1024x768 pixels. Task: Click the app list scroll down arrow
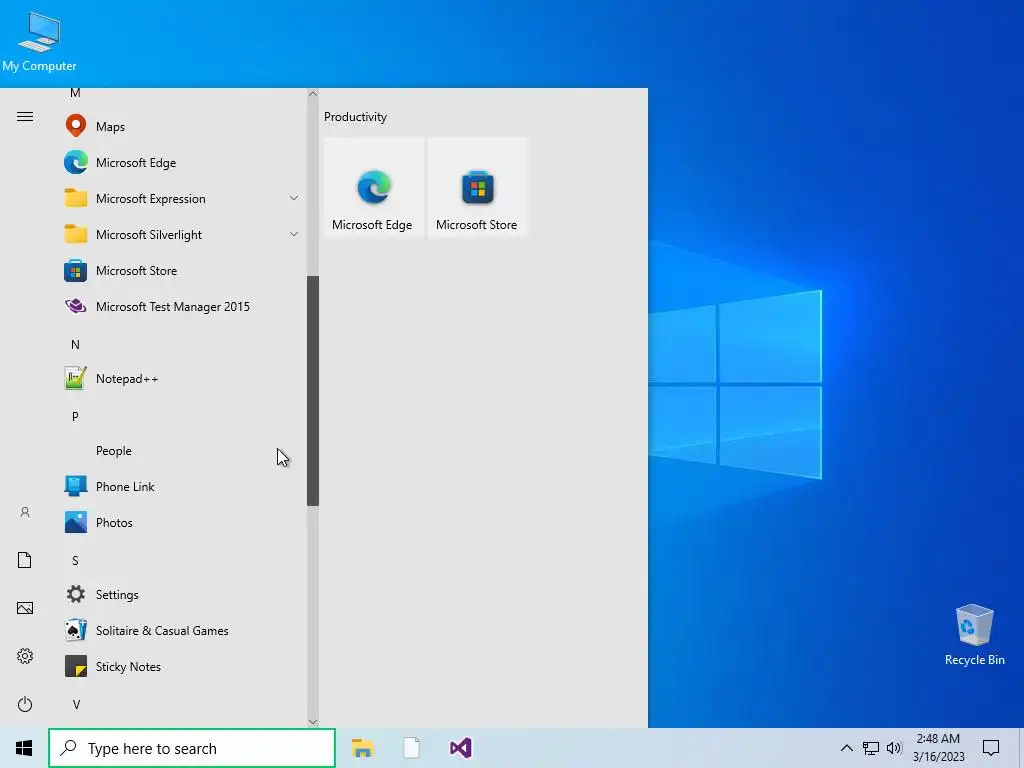pos(313,722)
